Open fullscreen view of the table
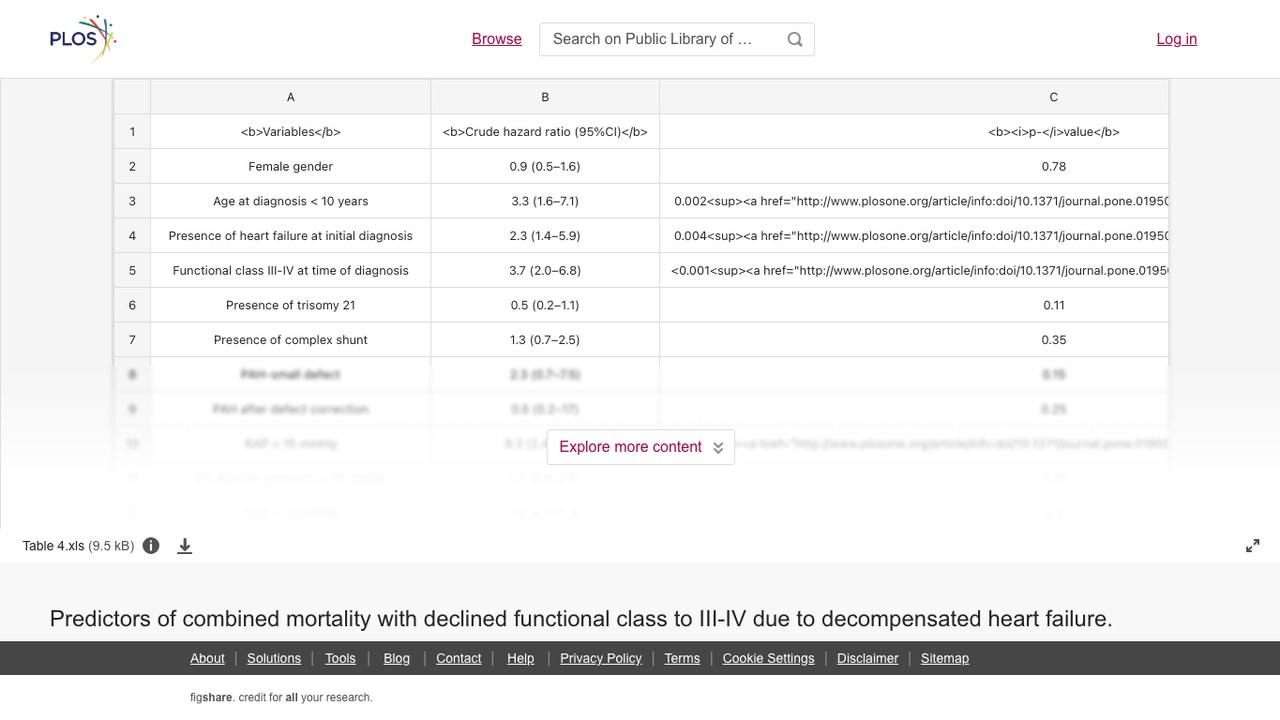Viewport: 1280px width, 720px height. point(1253,546)
